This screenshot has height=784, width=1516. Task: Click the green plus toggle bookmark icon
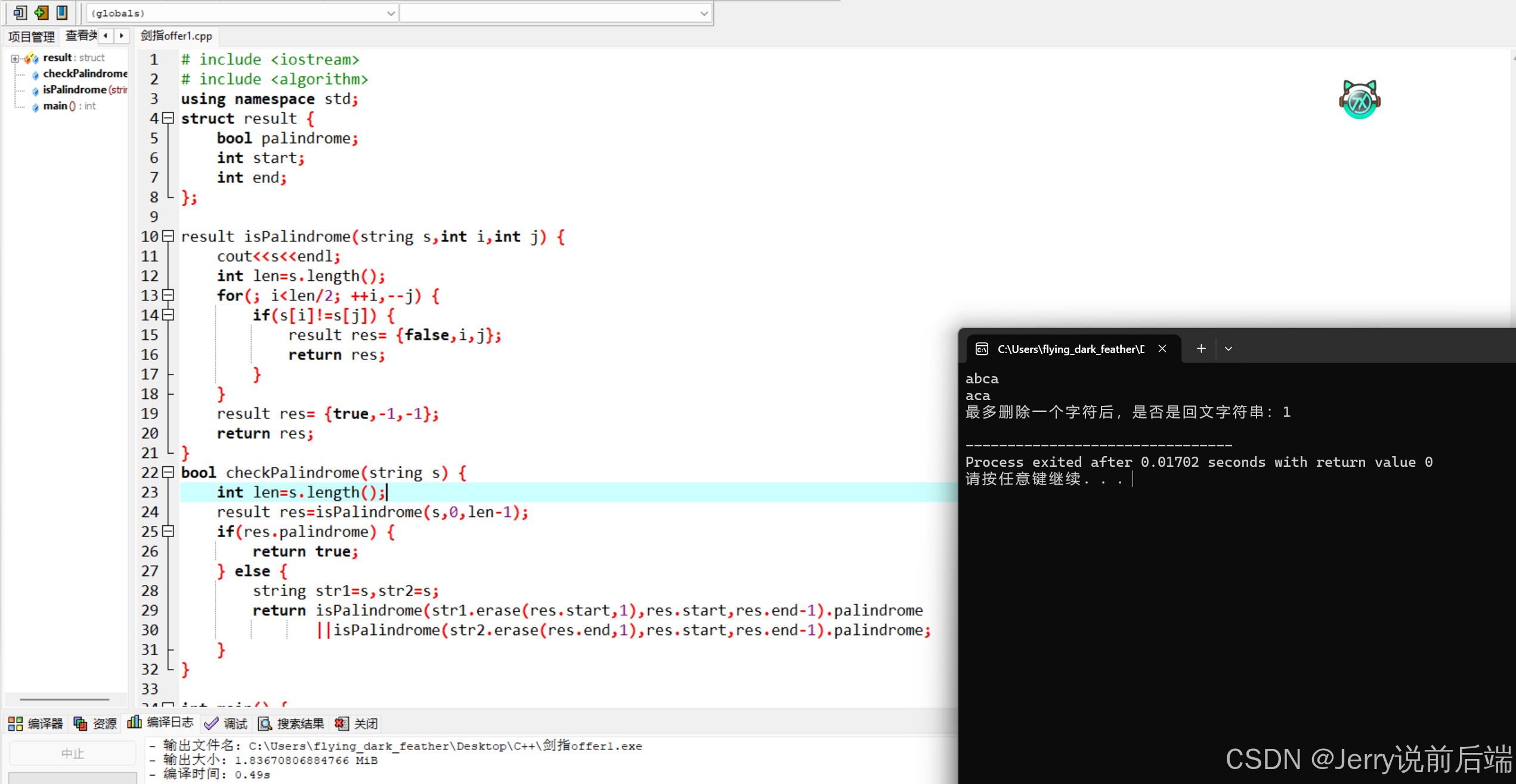pos(41,13)
